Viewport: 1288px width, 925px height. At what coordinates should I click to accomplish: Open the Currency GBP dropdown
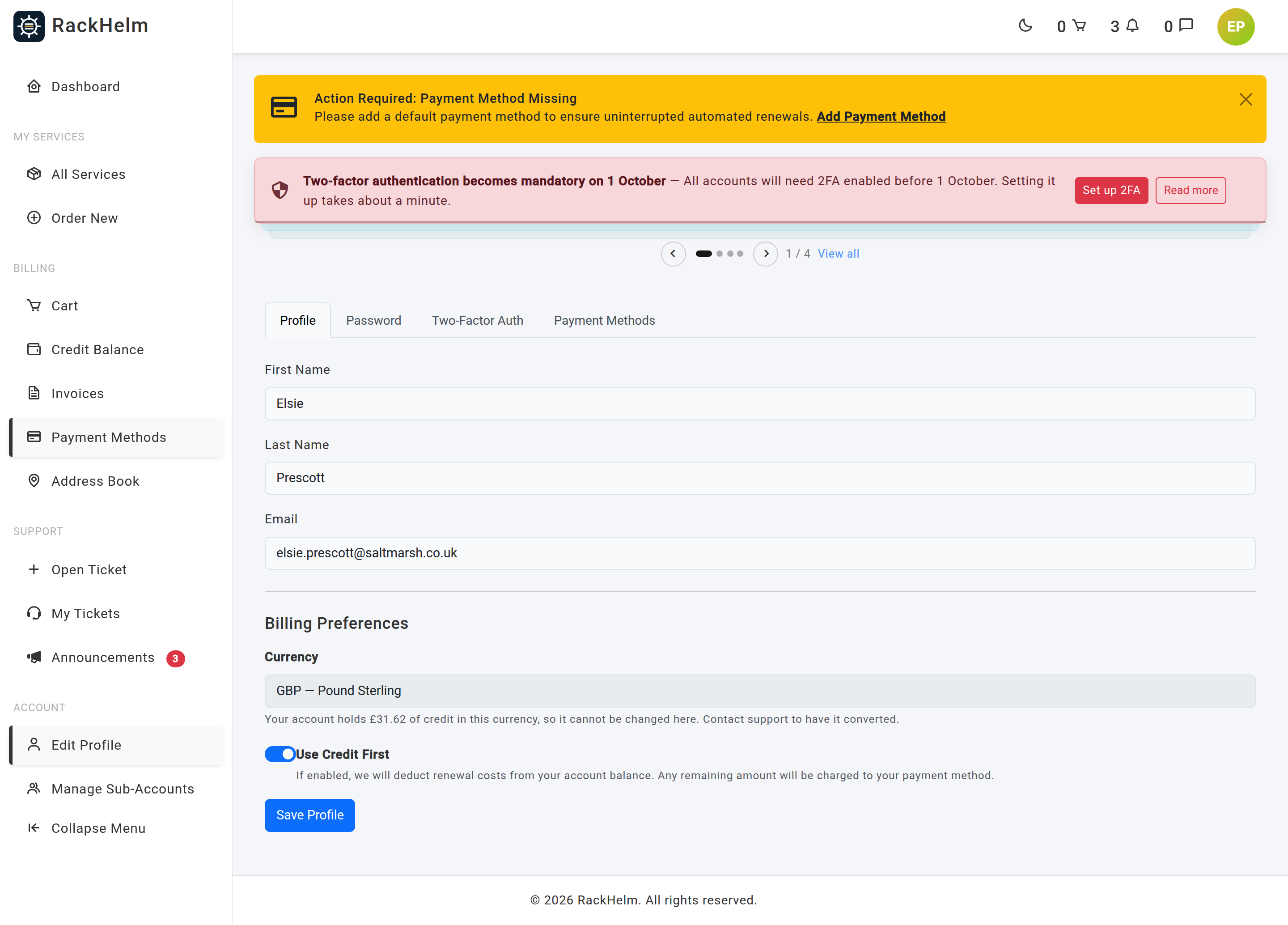[x=760, y=691]
